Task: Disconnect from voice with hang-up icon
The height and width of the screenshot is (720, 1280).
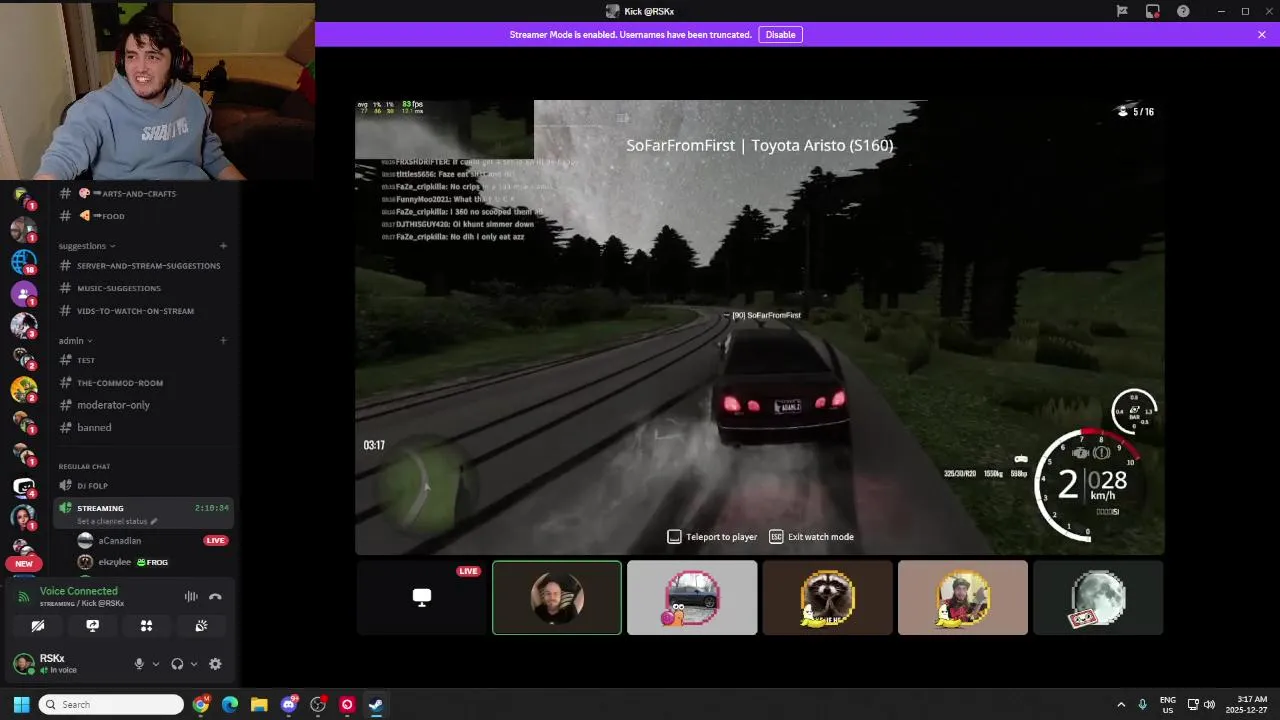Action: [215, 597]
